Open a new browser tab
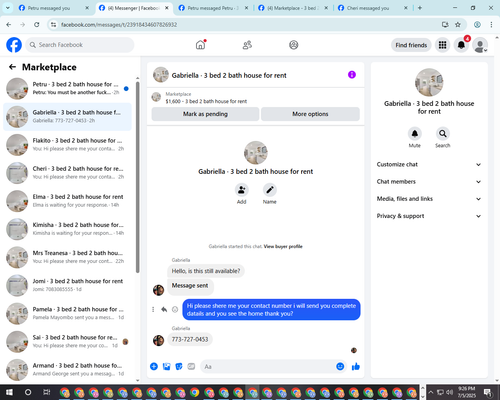The width and height of the screenshot is (500, 400). click(420, 8)
